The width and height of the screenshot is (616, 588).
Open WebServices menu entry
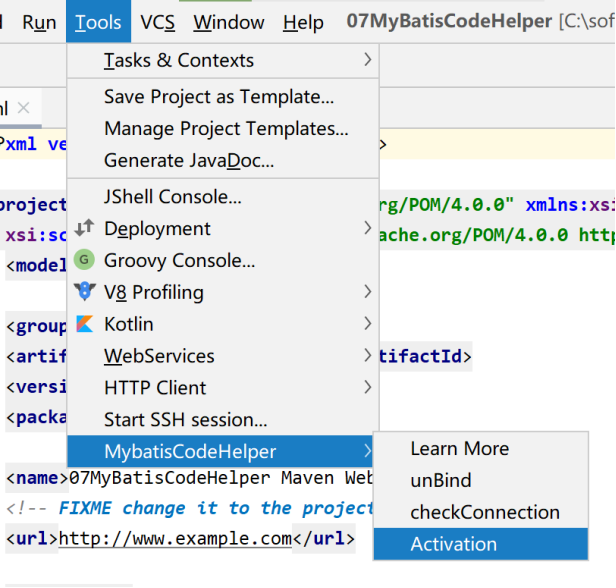coord(223,356)
